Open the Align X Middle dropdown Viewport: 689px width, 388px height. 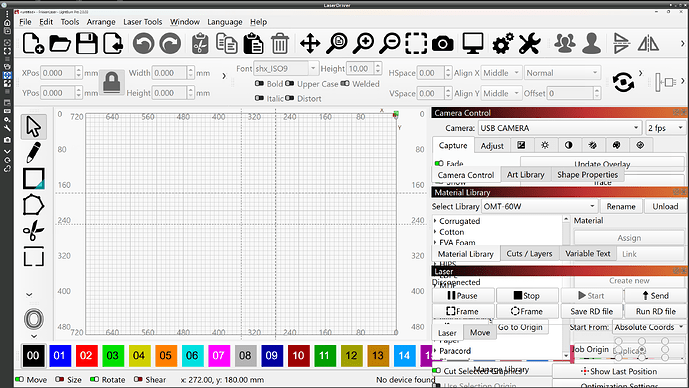(x=501, y=73)
